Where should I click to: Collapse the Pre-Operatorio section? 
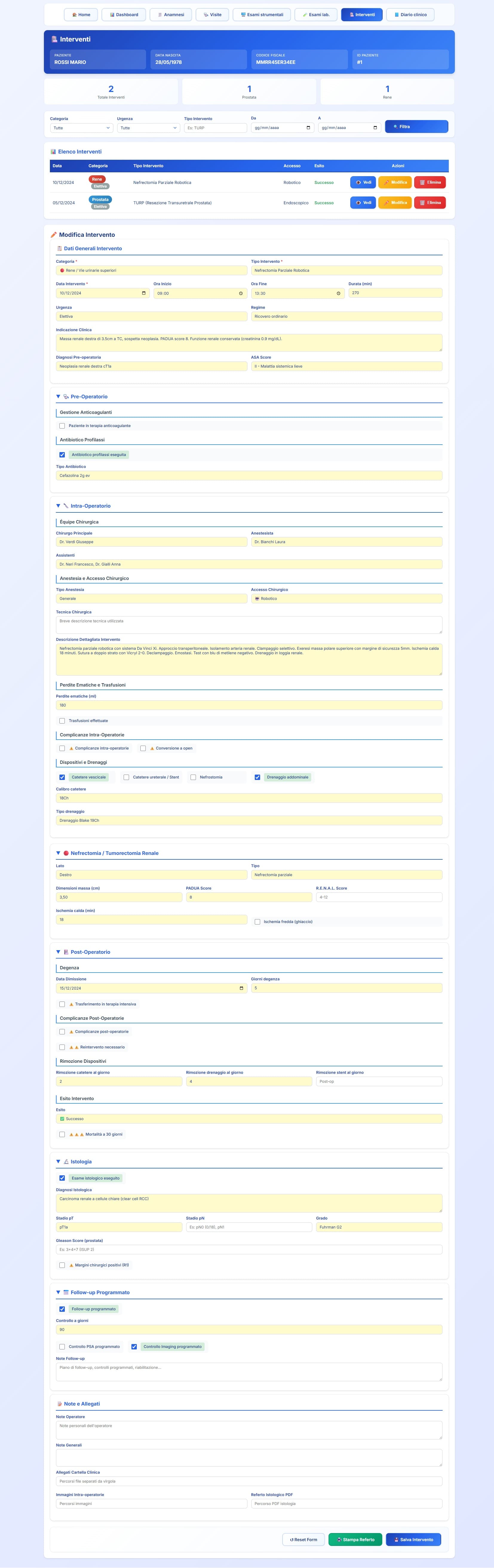pos(59,396)
